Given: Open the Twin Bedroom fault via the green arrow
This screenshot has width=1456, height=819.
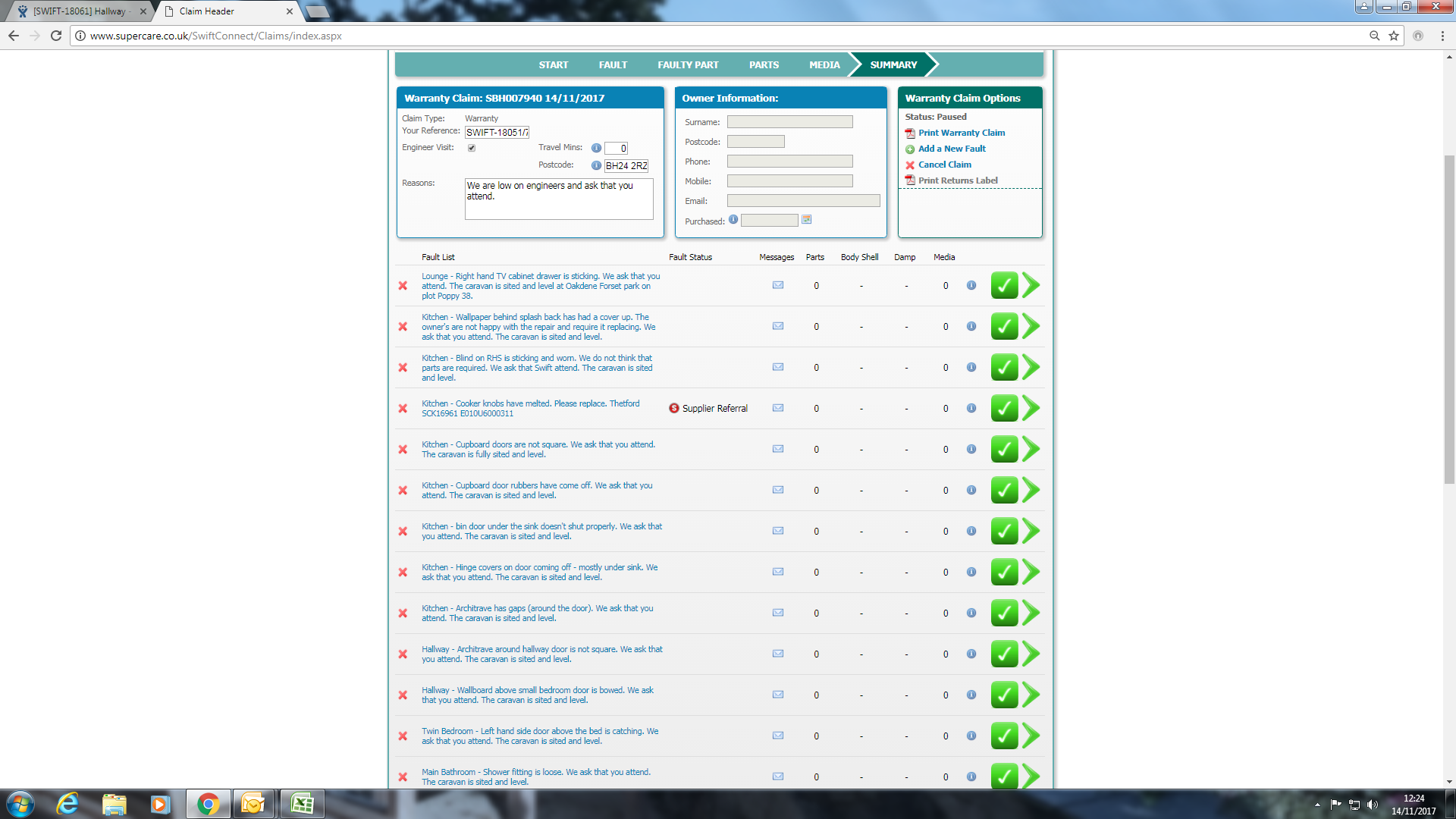Looking at the screenshot, I should click(x=1031, y=736).
